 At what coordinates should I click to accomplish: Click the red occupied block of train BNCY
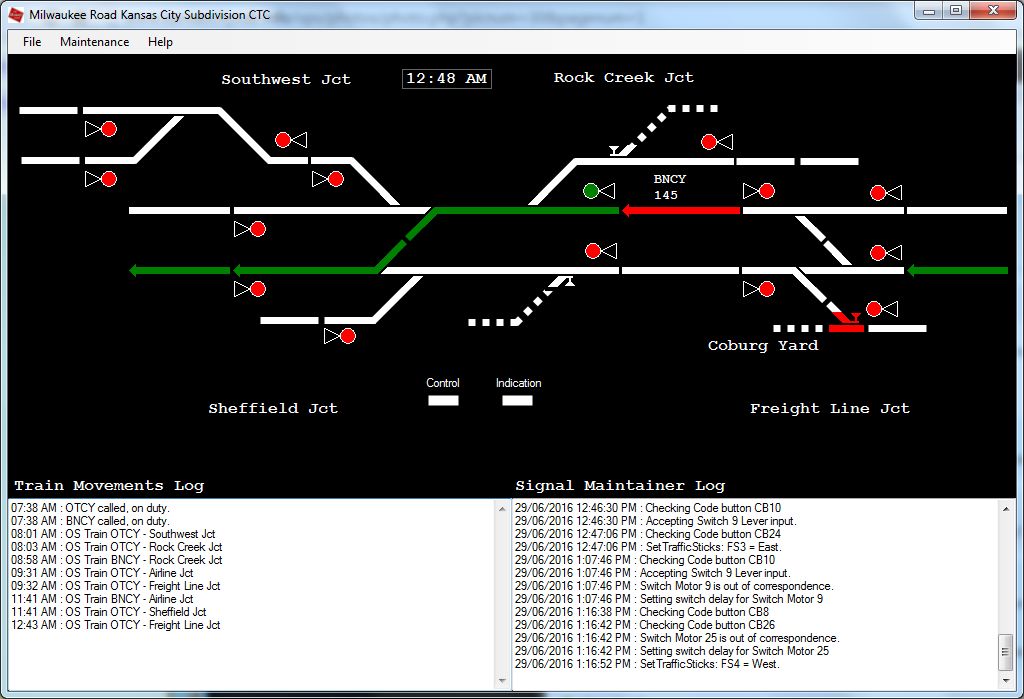(681, 210)
